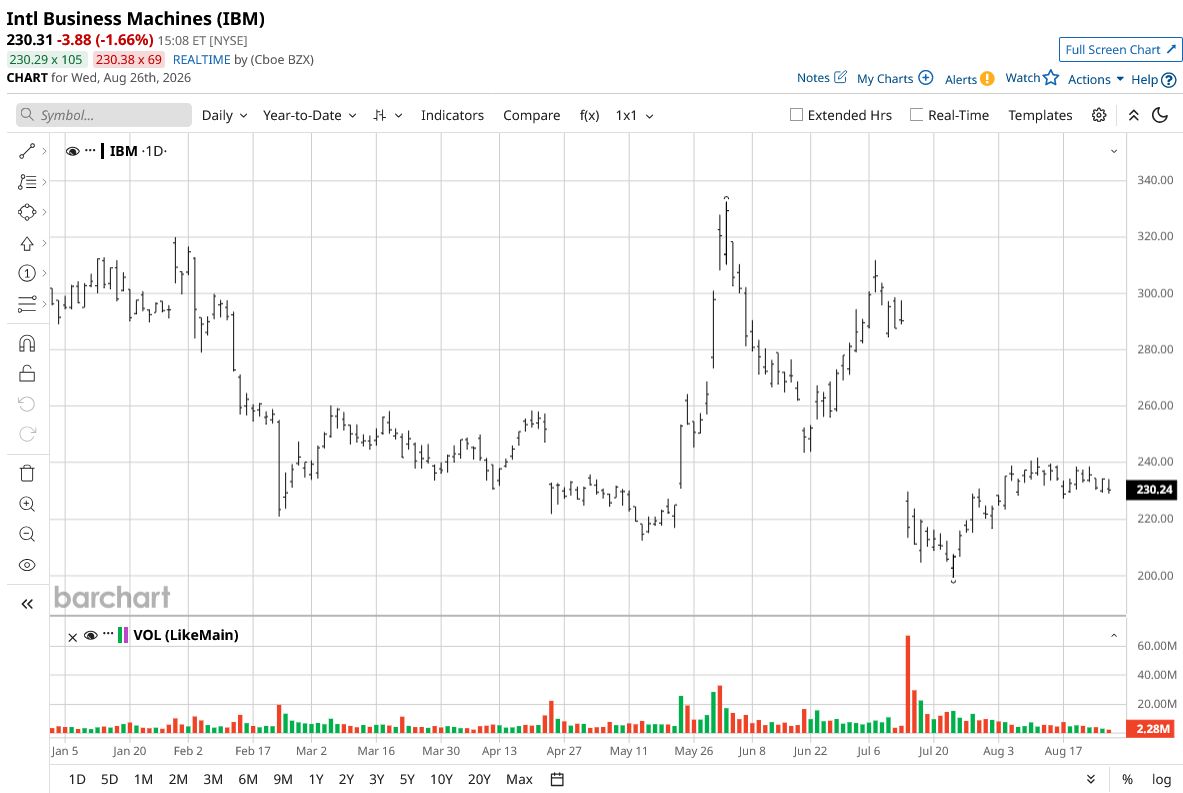The width and height of the screenshot is (1183, 793).
Task: Toggle IBM series visibility eye
Action: (x=72, y=151)
